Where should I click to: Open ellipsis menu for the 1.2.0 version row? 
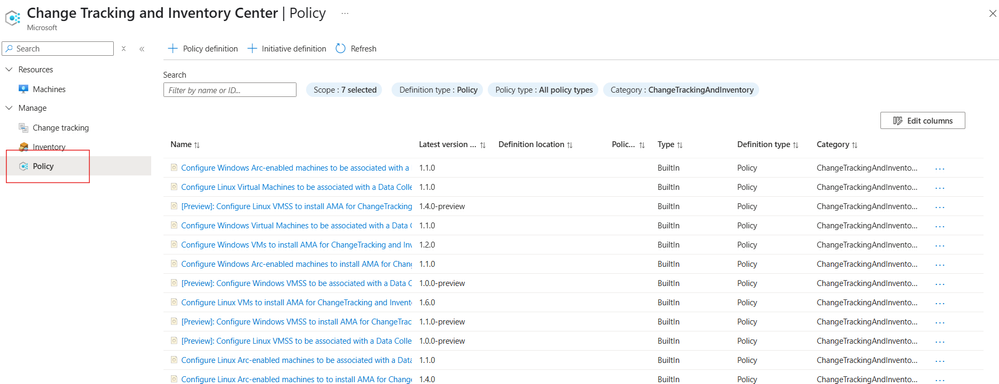click(939, 245)
